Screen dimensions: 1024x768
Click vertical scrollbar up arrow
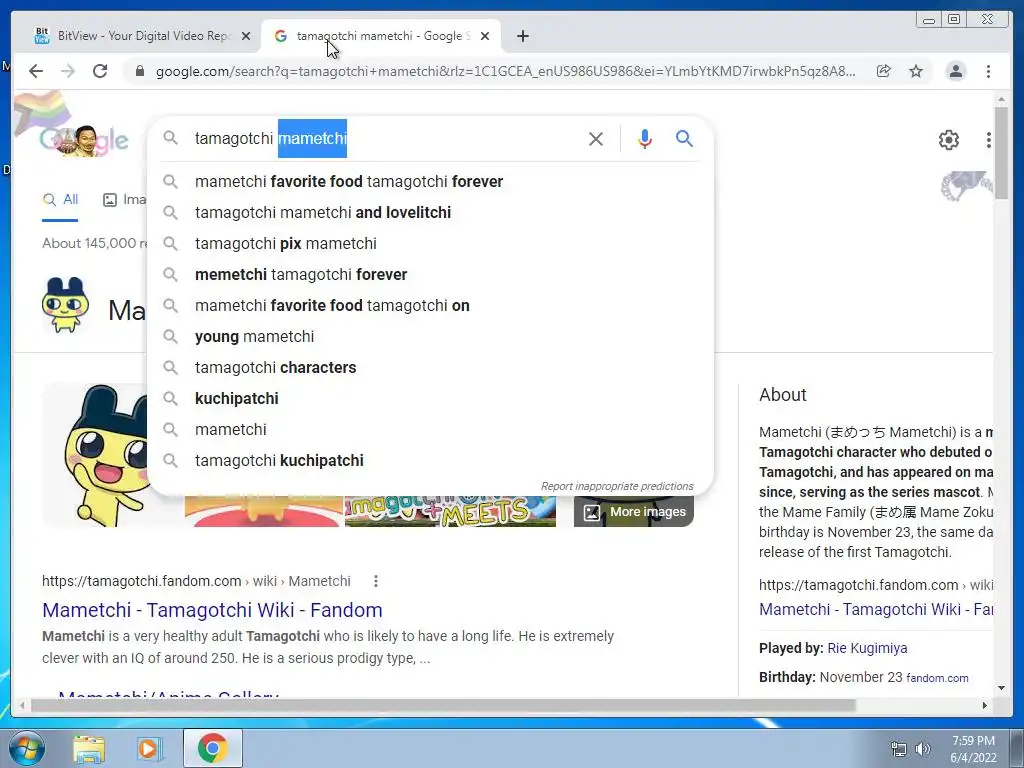pyautogui.click(x=1001, y=99)
